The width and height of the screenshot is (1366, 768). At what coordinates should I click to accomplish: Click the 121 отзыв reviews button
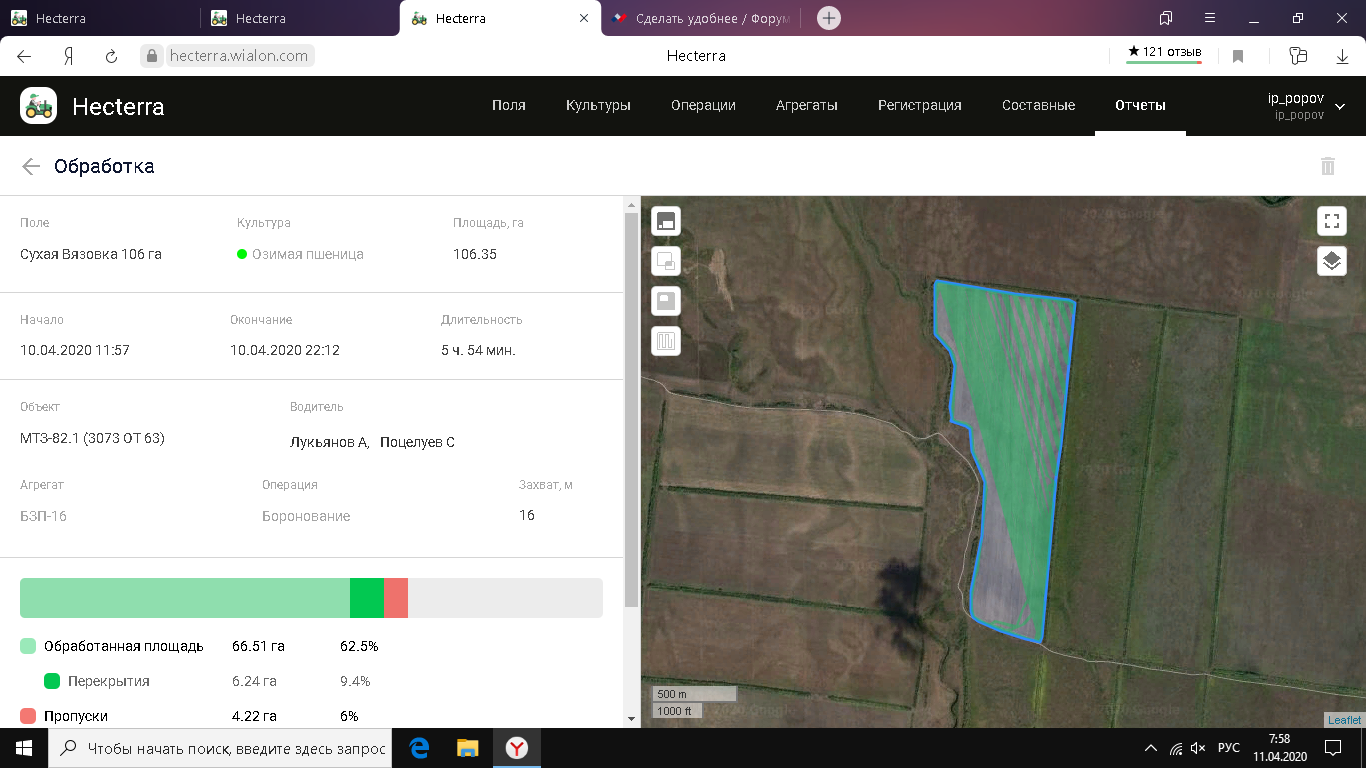point(1164,52)
